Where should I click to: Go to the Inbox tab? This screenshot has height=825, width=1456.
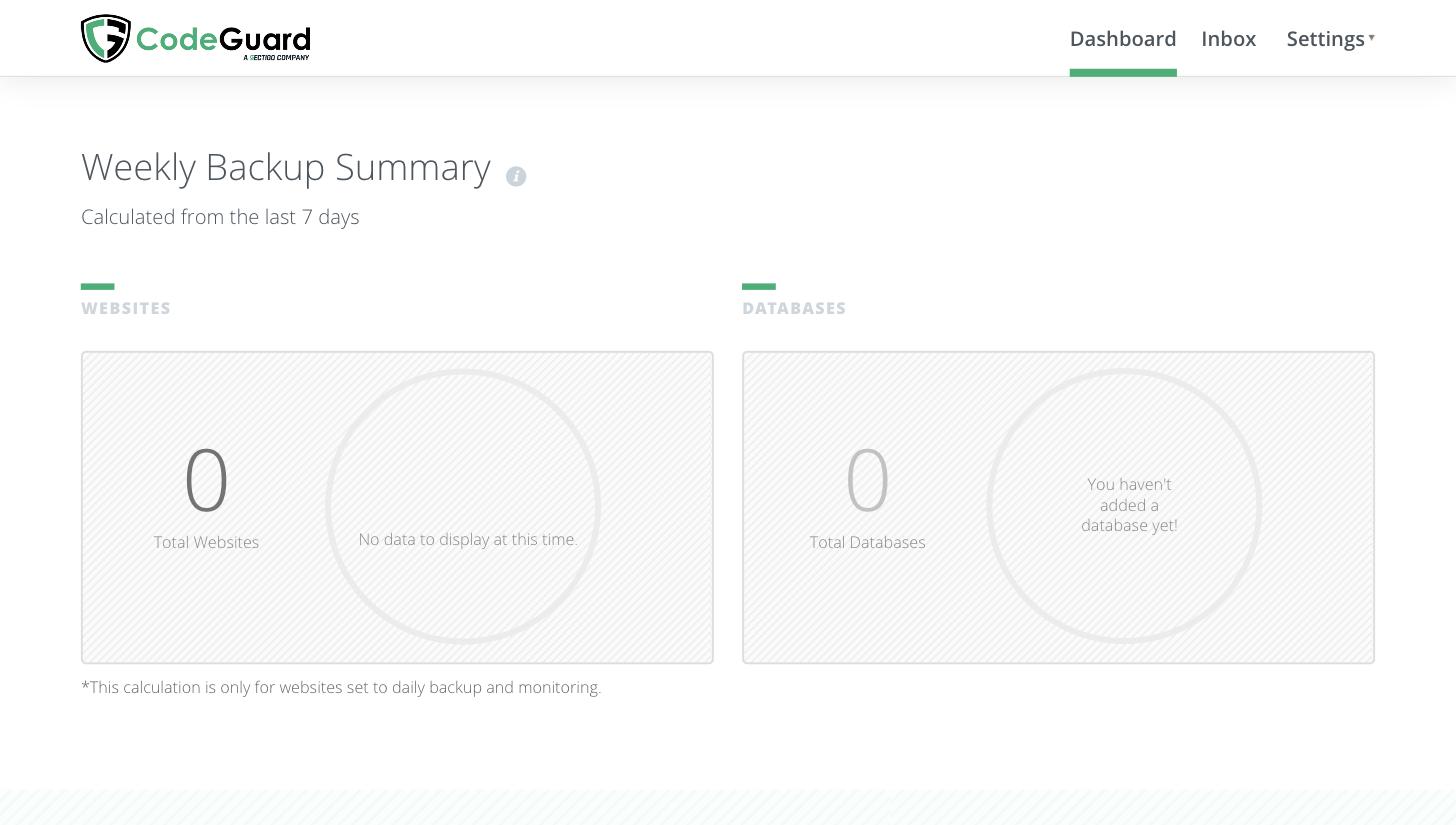[x=1229, y=39]
